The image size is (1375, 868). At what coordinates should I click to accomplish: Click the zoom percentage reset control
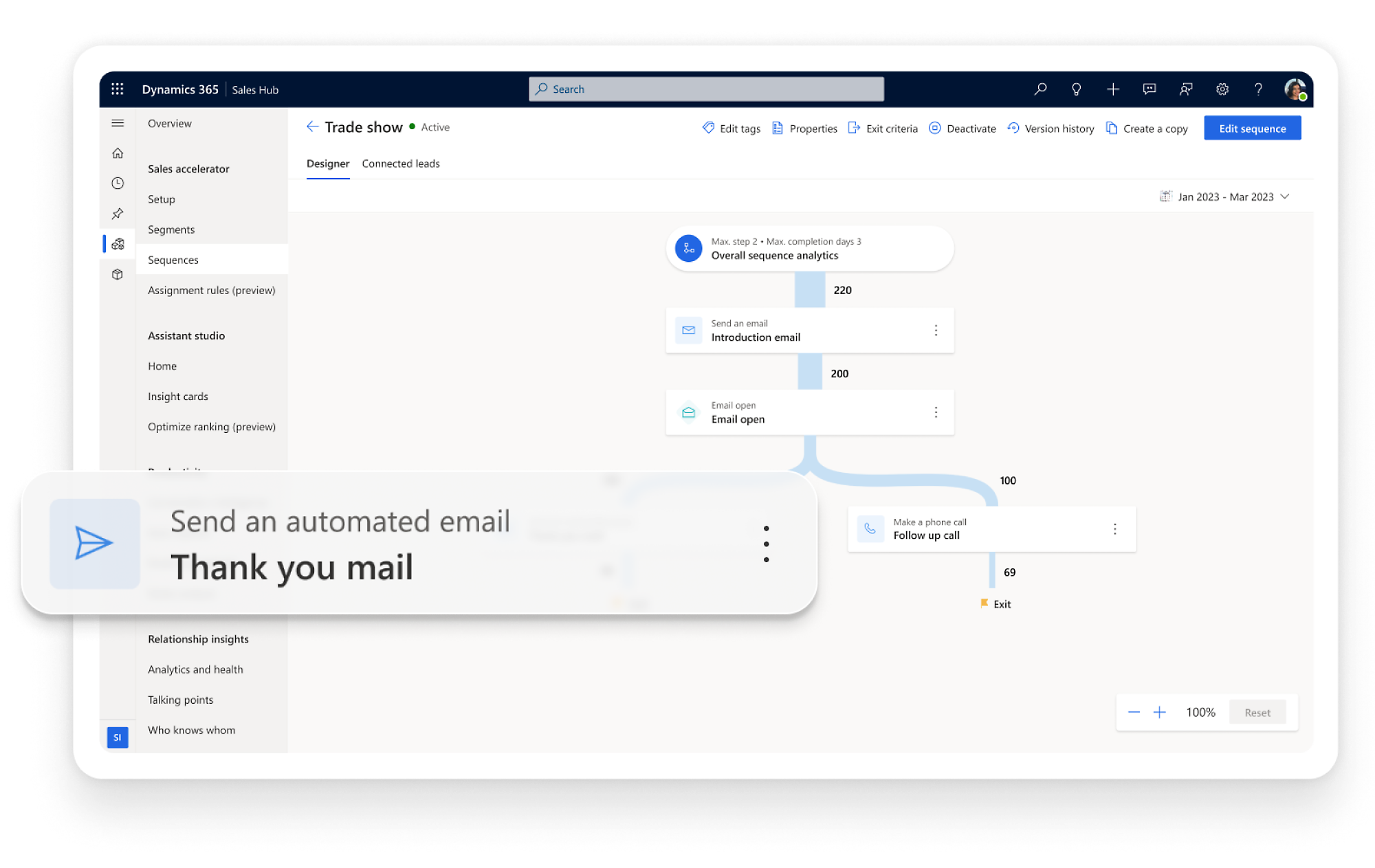pos(1258,711)
